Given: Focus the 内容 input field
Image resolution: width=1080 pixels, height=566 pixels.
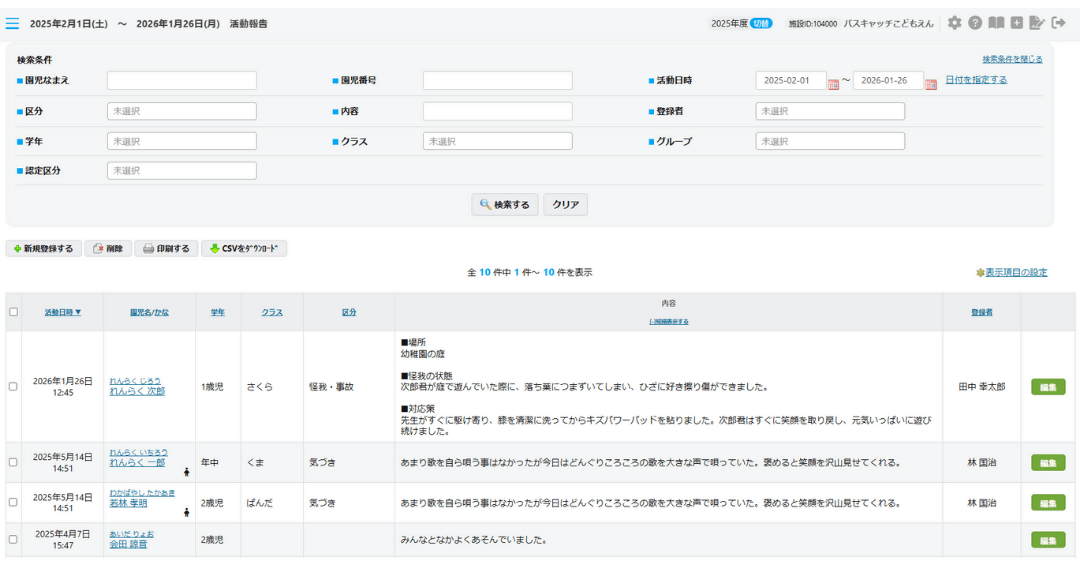Looking at the screenshot, I should [x=497, y=111].
